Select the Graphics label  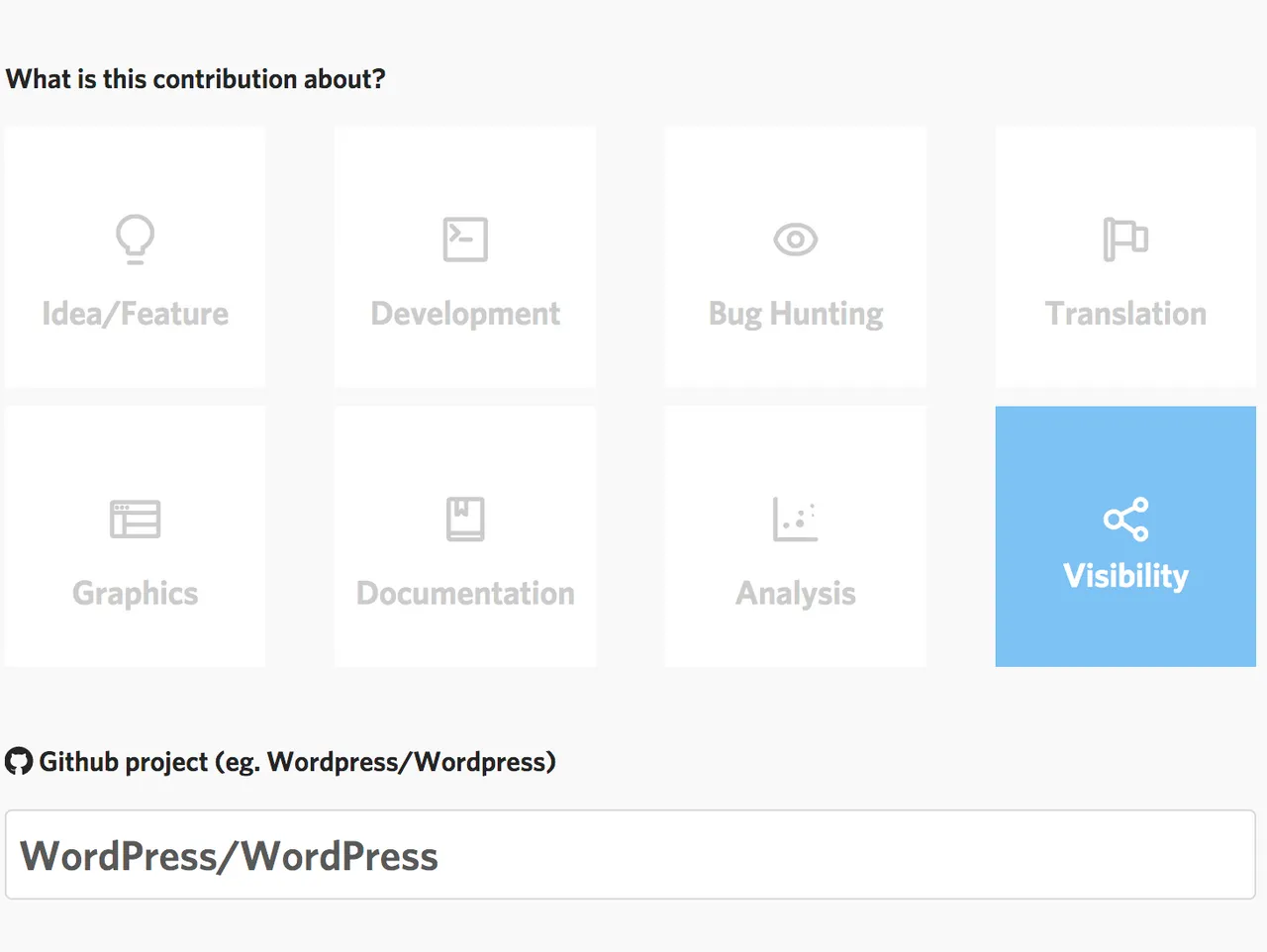135,594
